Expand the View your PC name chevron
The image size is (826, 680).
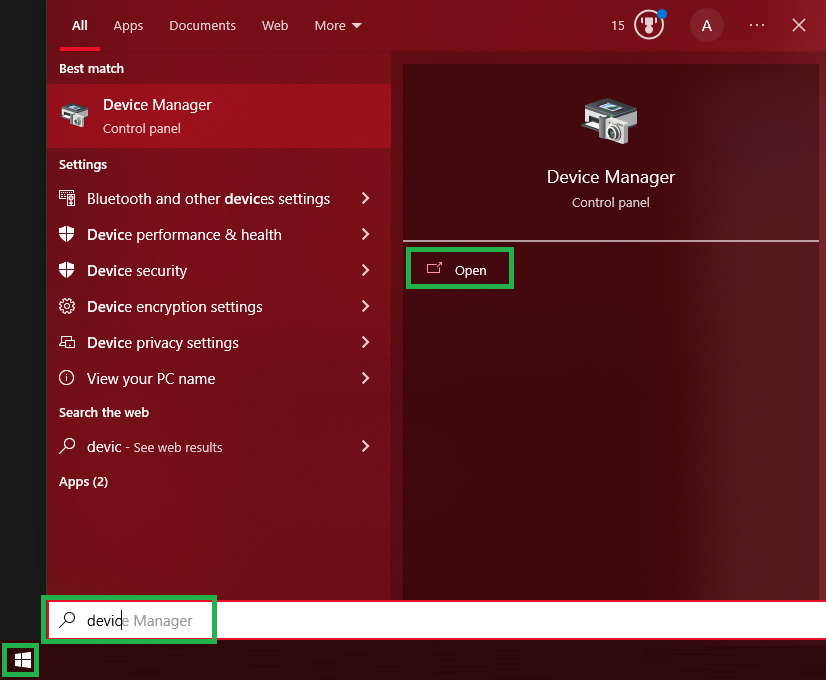(365, 378)
